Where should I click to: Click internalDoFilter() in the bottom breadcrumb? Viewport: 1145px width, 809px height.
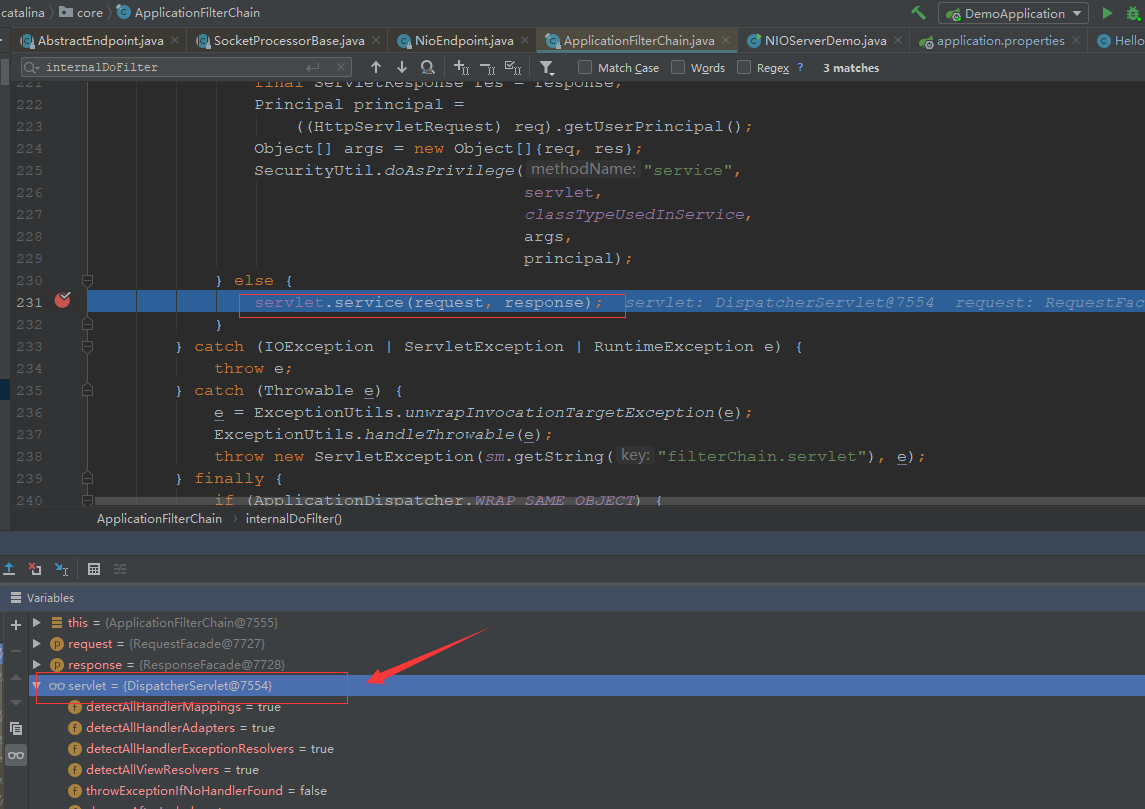point(294,519)
